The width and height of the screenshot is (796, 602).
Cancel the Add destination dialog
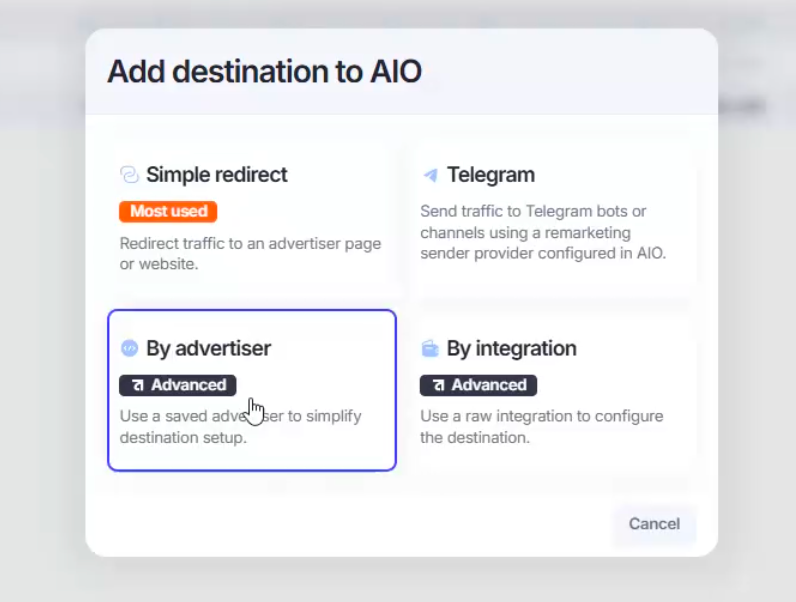click(654, 524)
